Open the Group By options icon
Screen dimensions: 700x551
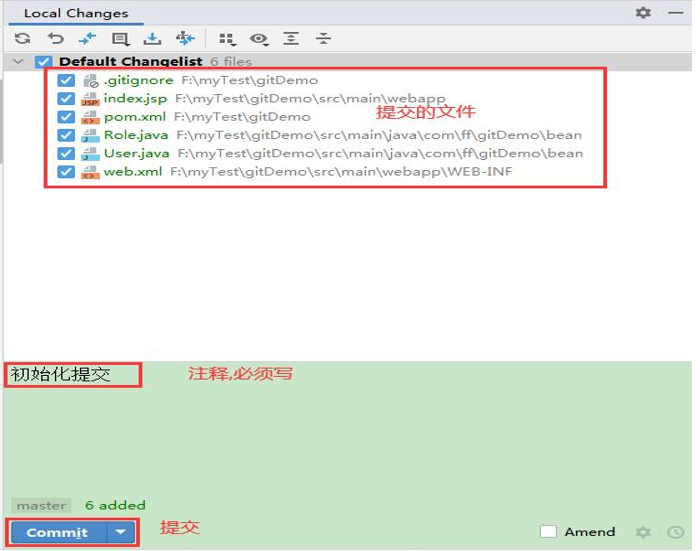point(227,39)
